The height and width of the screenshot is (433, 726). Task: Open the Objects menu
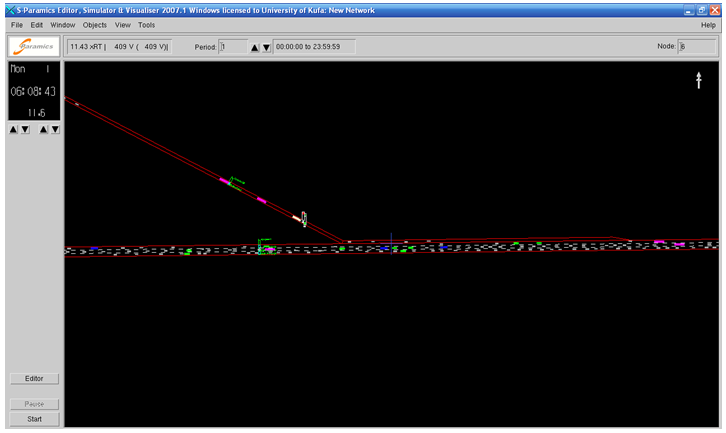pos(94,24)
